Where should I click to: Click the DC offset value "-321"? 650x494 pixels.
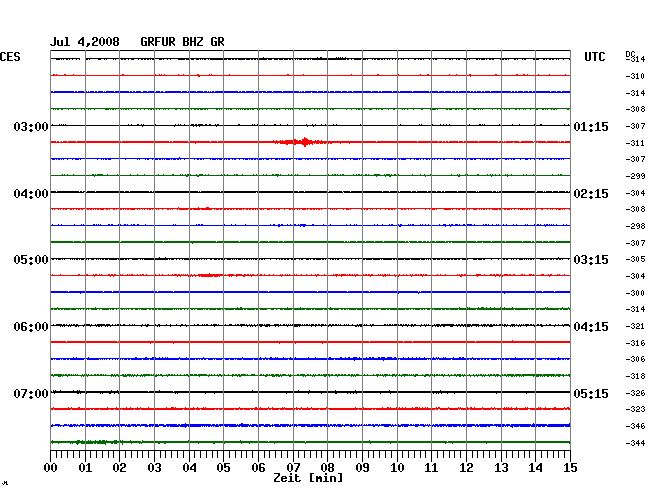(x=635, y=326)
